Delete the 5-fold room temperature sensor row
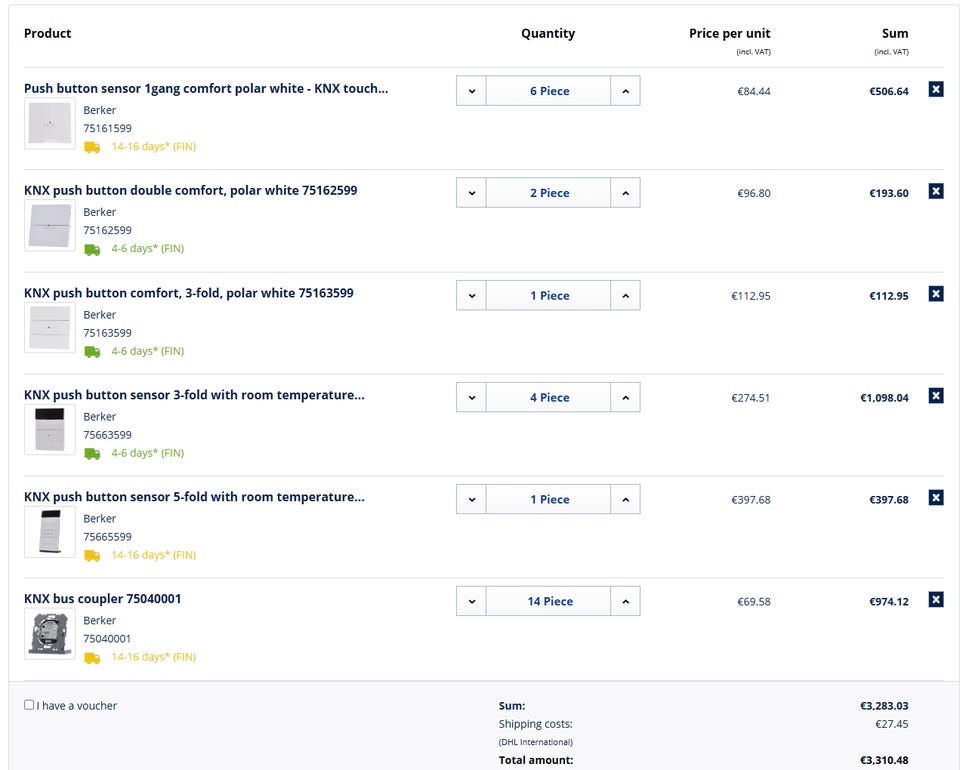 pos(936,498)
